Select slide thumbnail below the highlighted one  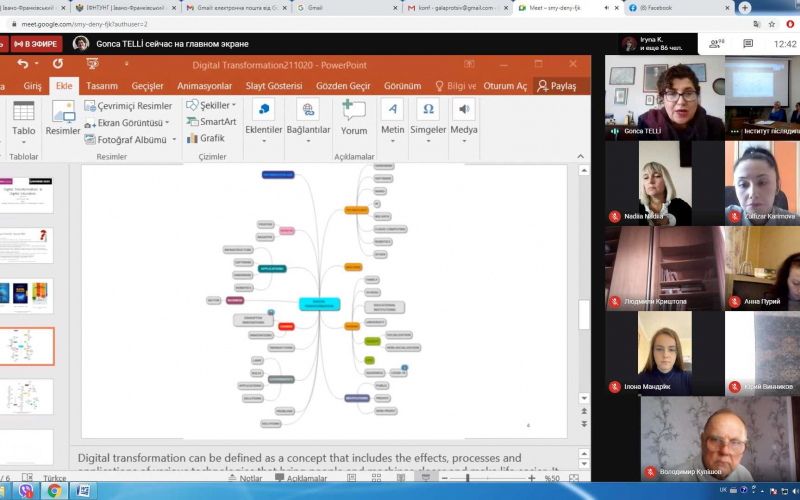pos(27,396)
